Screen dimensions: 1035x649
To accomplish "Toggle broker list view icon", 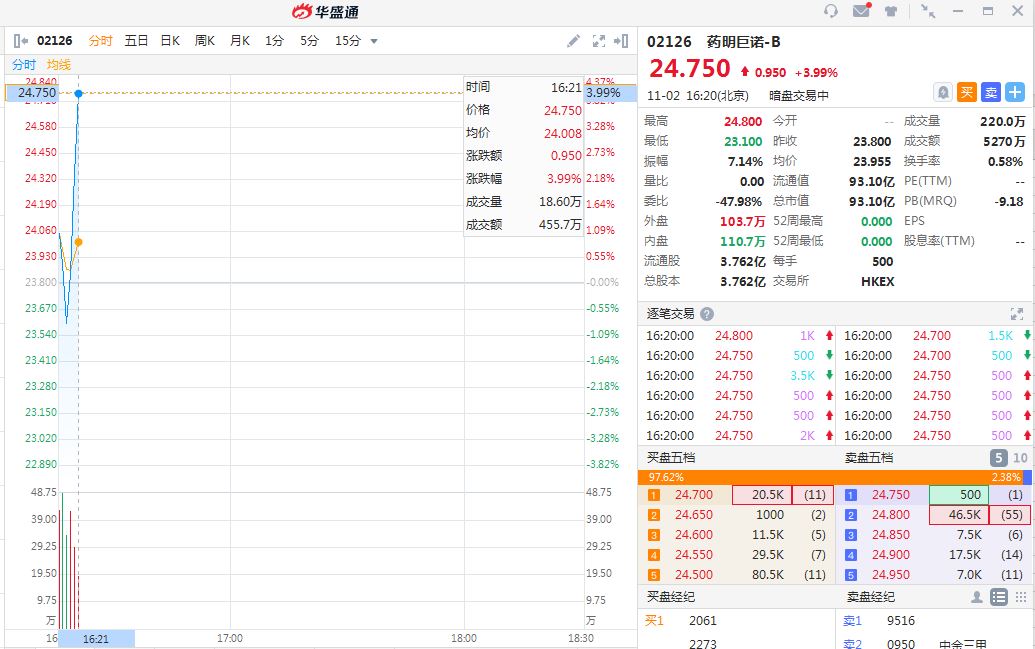I will [x=998, y=597].
